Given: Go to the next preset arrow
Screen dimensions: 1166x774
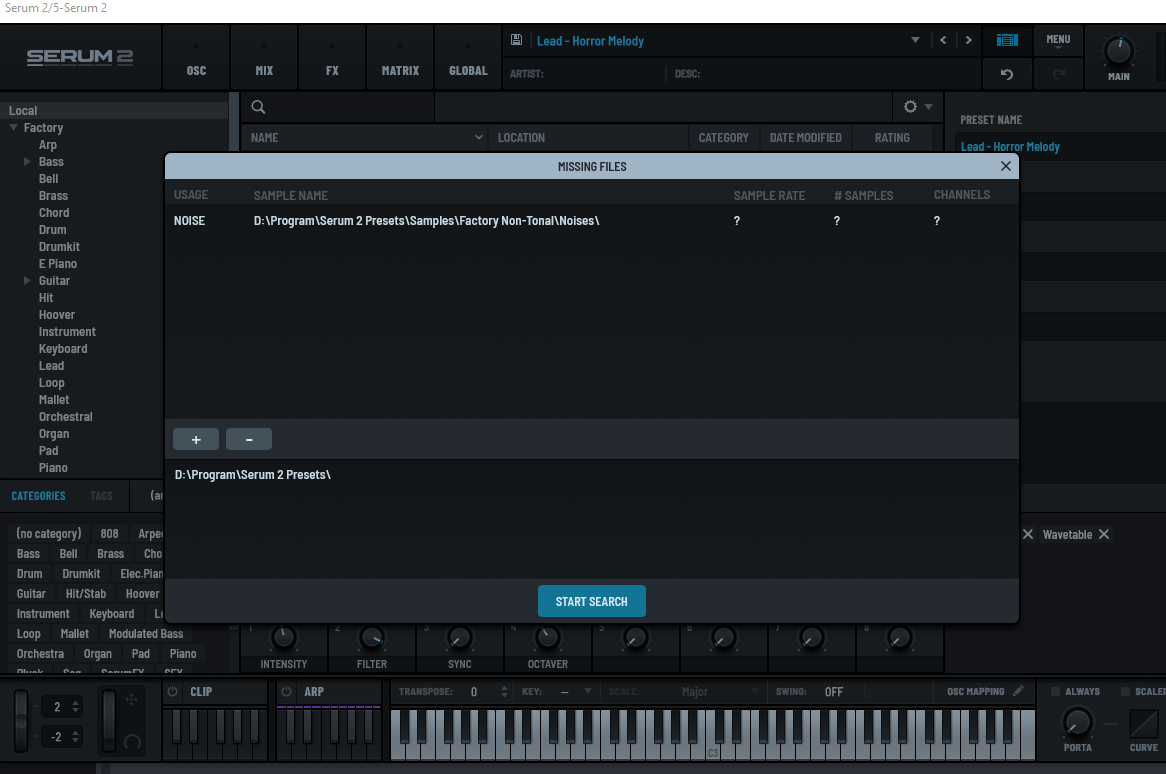Looking at the screenshot, I should coord(968,40).
